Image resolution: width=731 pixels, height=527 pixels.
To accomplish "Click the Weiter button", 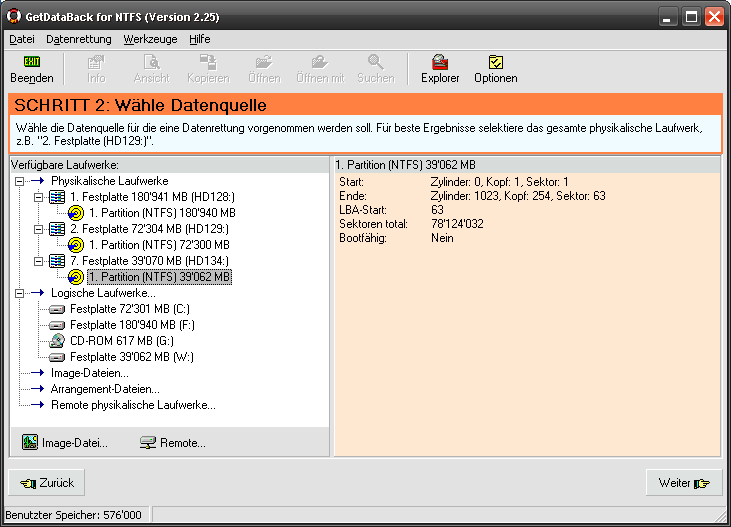I will [x=684, y=483].
